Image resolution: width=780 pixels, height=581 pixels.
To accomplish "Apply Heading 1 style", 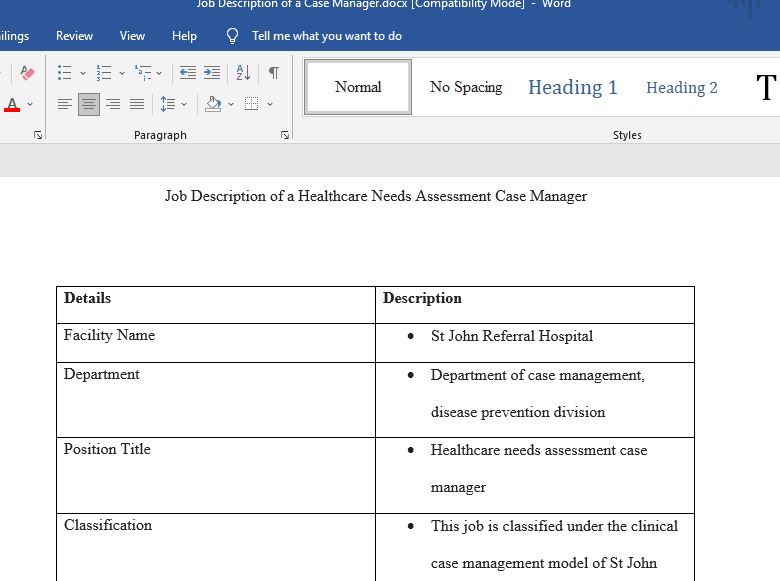I will pos(573,87).
